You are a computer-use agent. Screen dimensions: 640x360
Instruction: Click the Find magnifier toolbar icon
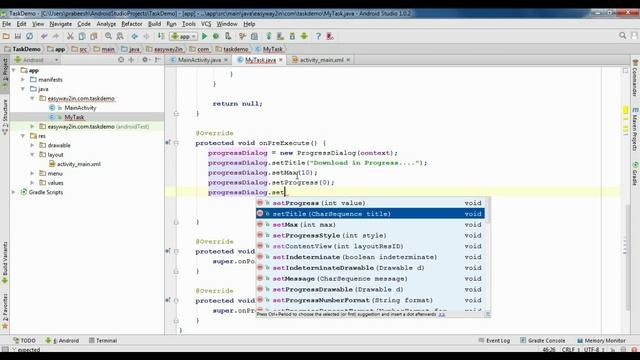pos(108,36)
